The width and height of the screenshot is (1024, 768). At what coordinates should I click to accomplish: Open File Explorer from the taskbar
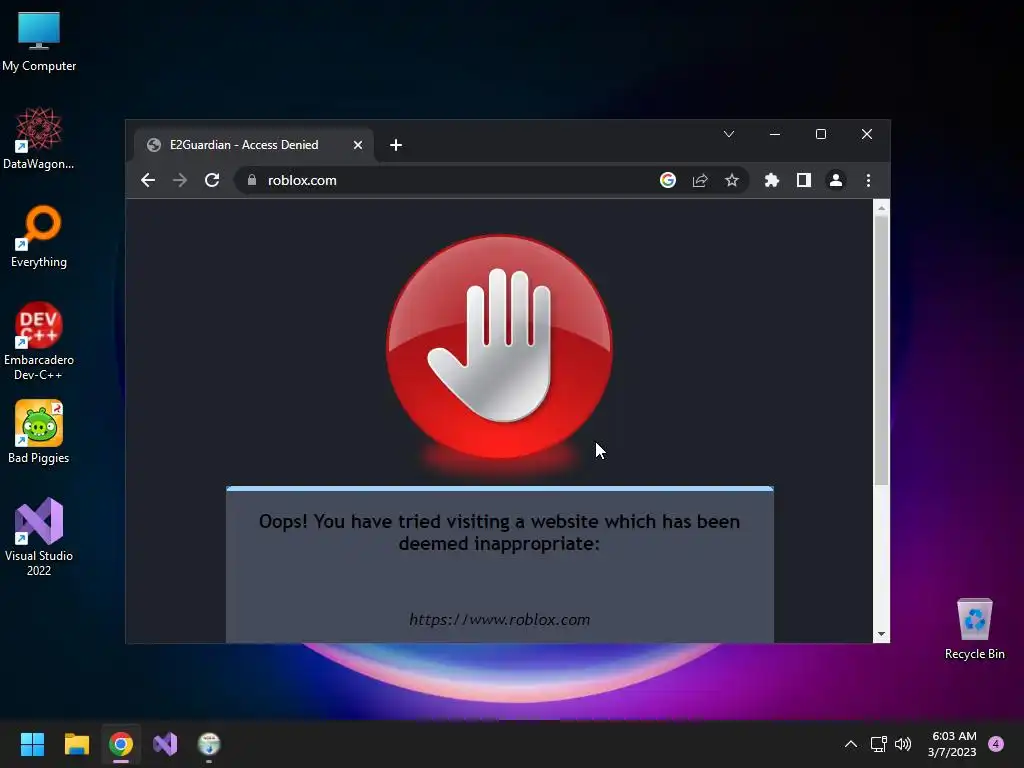pyautogui.click(x=76, y=744)
